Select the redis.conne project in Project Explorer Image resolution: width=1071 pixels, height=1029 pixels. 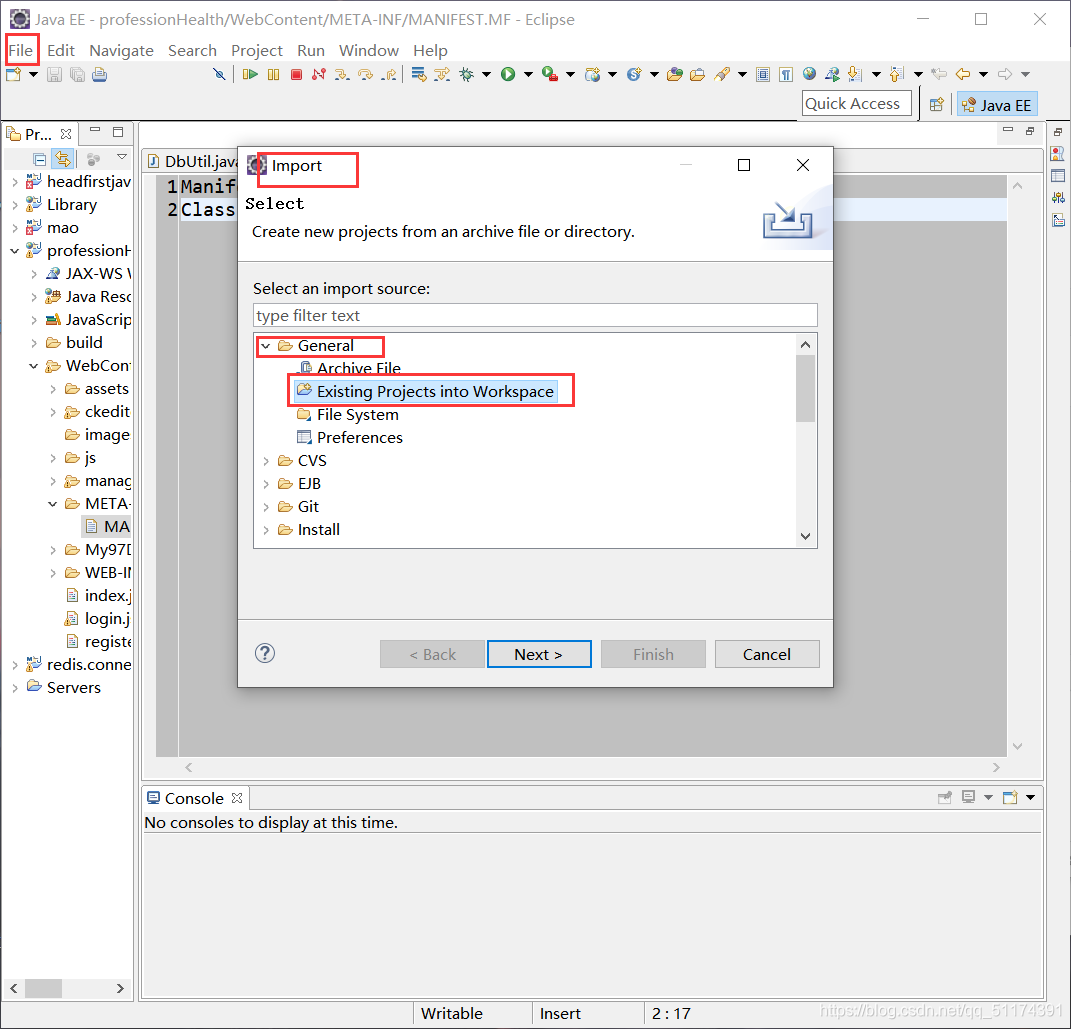pos(79,664)
